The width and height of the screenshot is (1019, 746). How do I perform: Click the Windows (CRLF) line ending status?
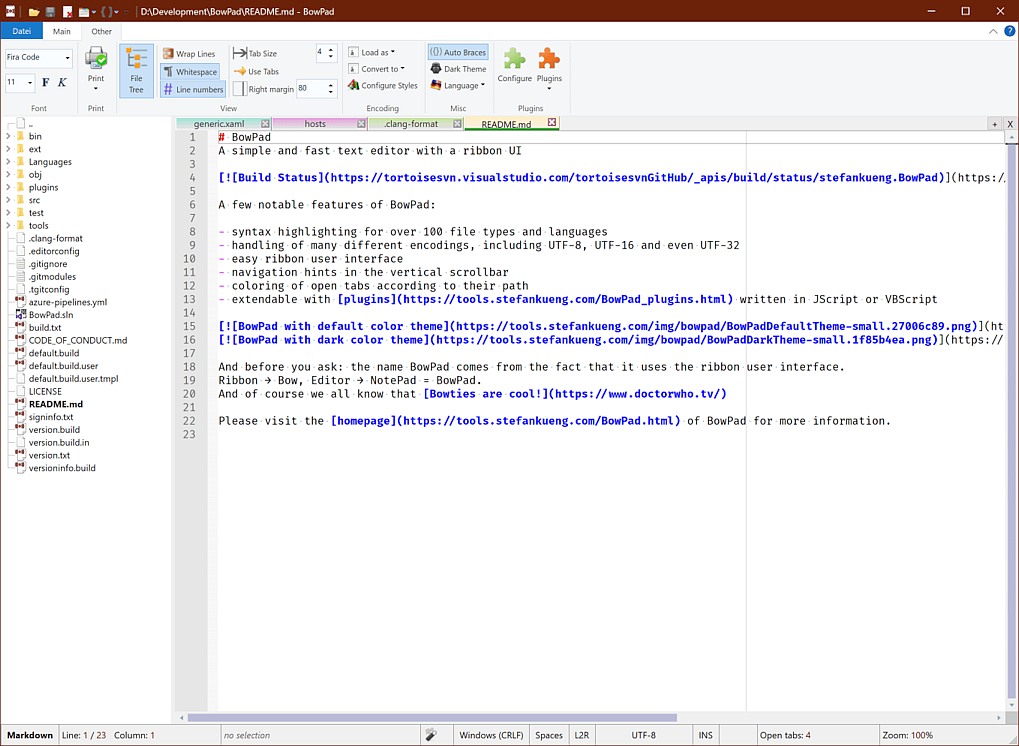(x=491, y=735)
